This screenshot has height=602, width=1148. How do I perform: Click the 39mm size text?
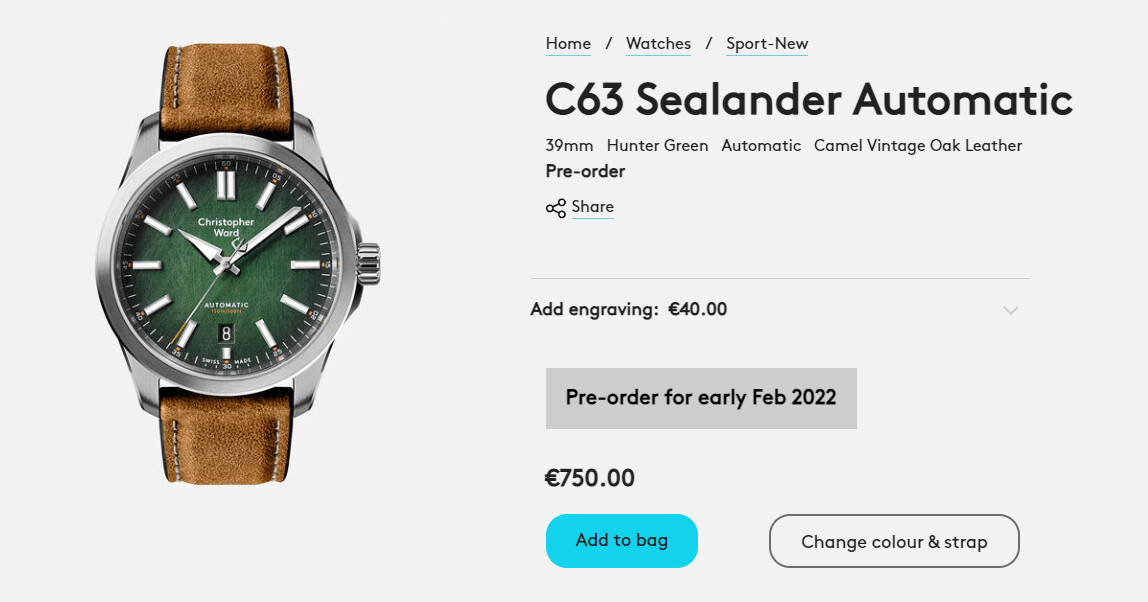tap(569, 146)
